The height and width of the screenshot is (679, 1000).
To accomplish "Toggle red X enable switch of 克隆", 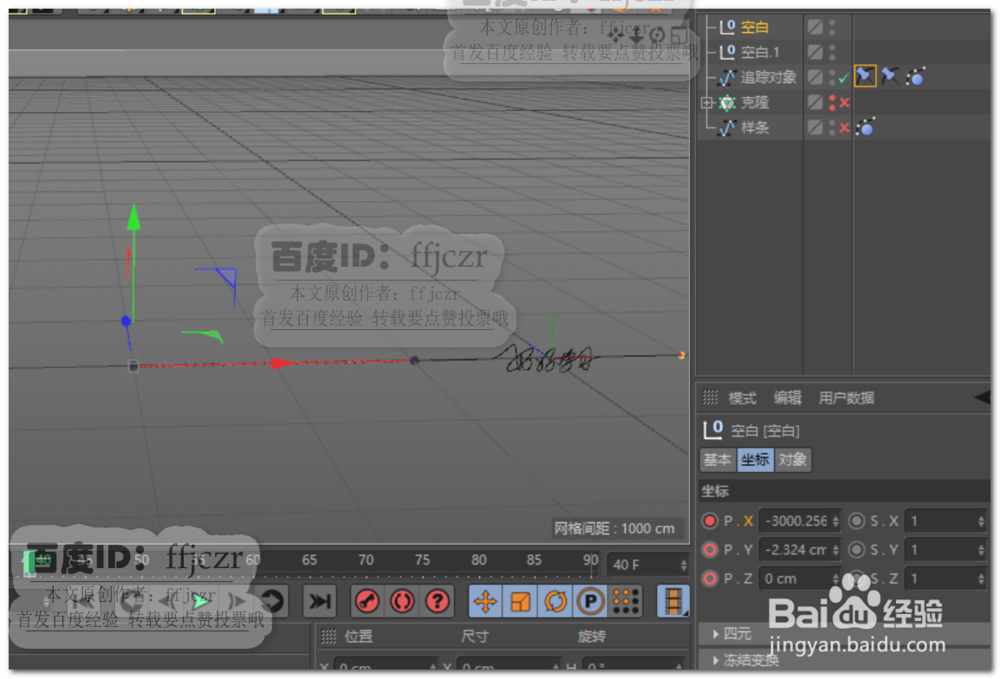I will coord(844,103).
